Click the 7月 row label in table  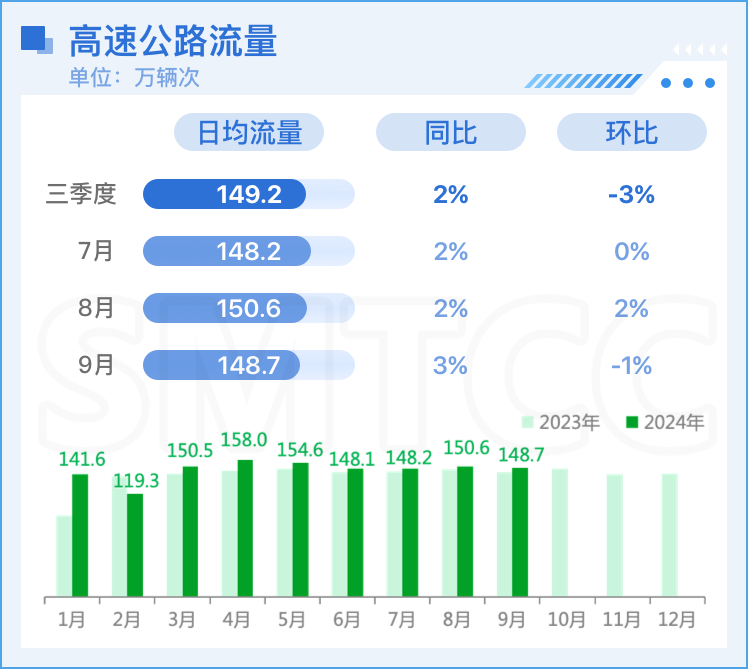coord(95,251)
